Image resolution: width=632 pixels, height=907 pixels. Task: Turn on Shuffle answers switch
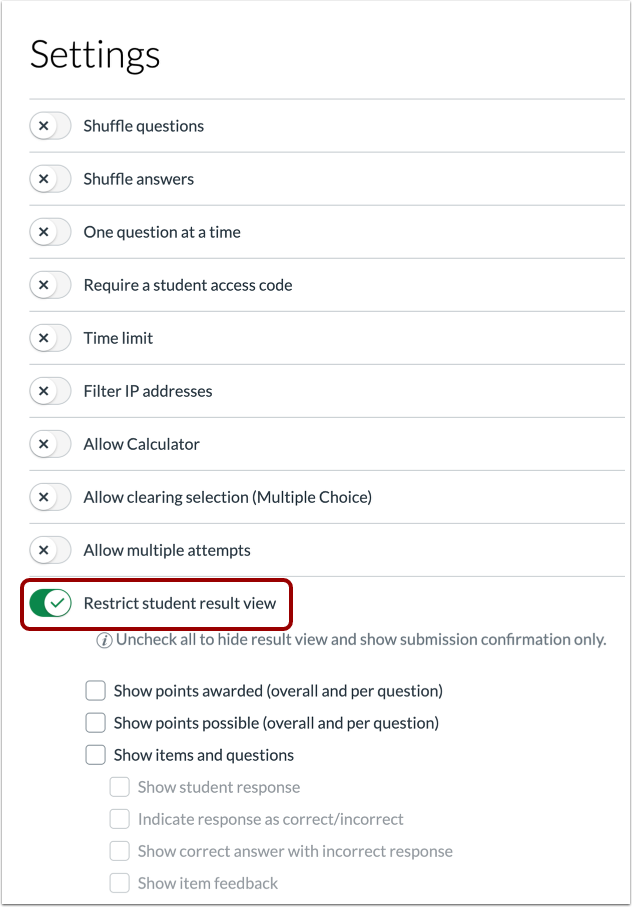coord(50,179)
